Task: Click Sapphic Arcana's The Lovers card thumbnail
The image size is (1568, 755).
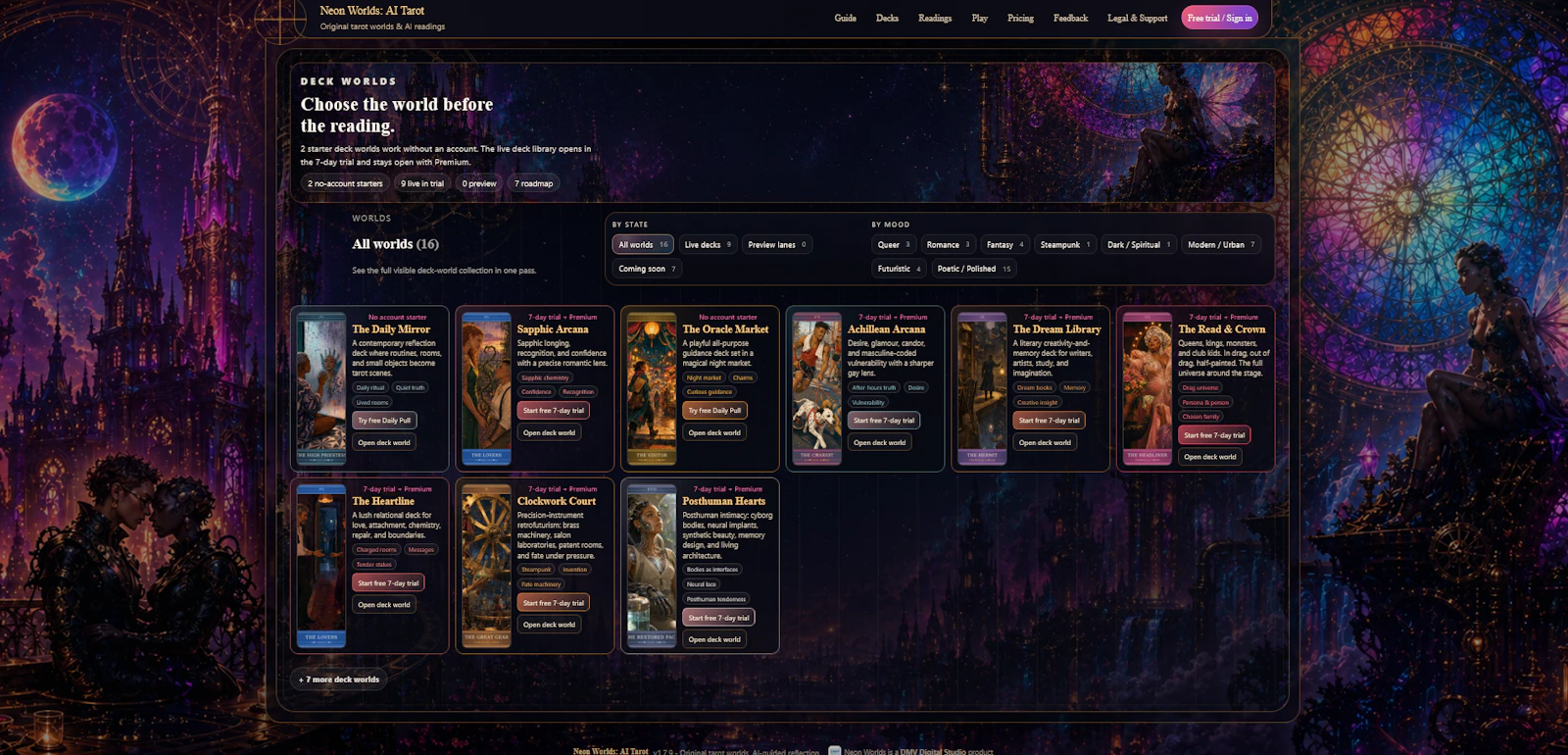Action: click(486, 388)
